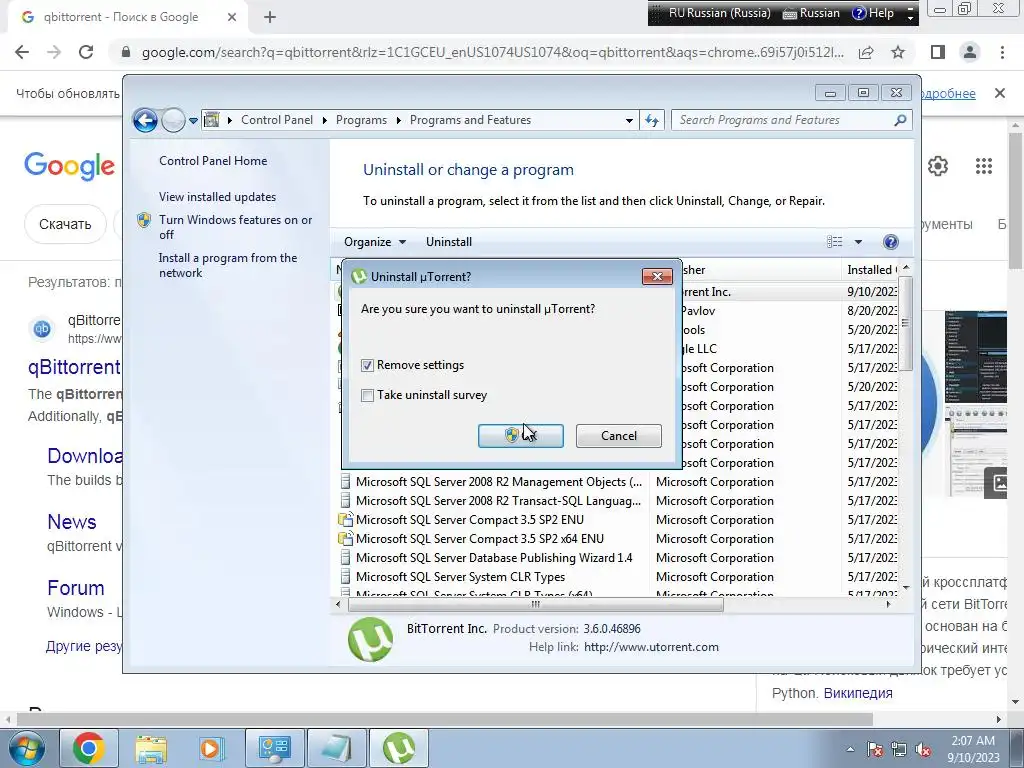This screenshot has height=768, width=1024.
Task: Refresh the Programs and Features view
Action: point(652,120)
